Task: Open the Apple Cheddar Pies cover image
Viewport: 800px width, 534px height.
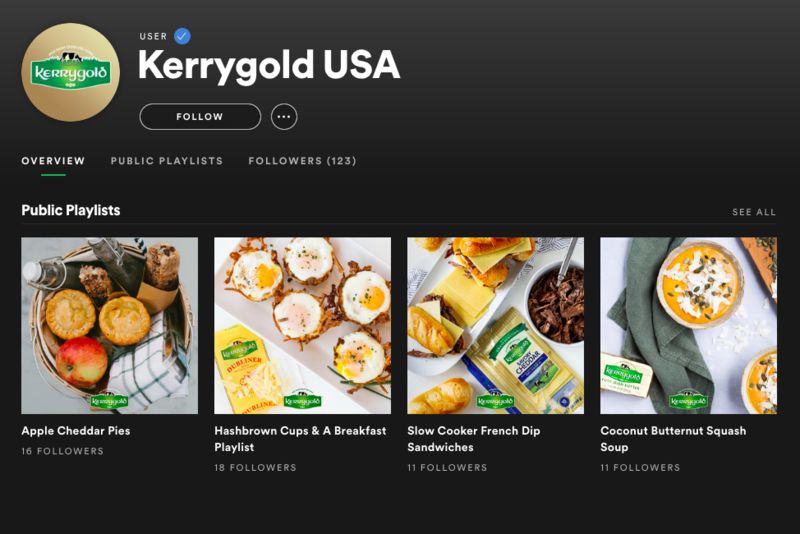Action: tap(110, 325)
